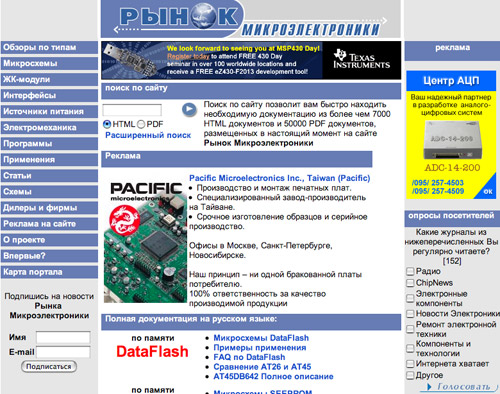
Task: Click the red DataFlash logo
Action: (152, 352)
